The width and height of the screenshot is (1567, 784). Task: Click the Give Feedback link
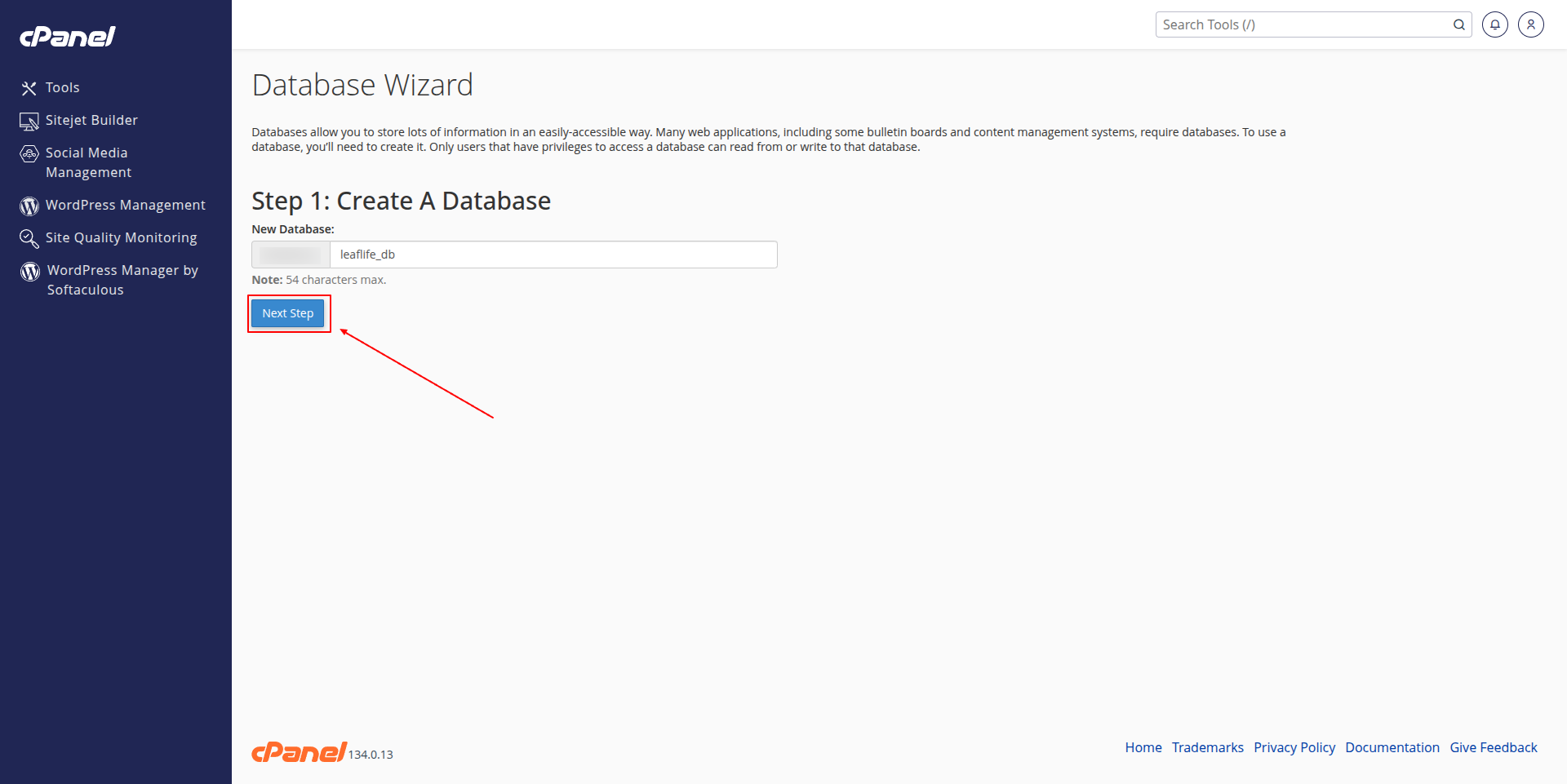pos(1494,747)
